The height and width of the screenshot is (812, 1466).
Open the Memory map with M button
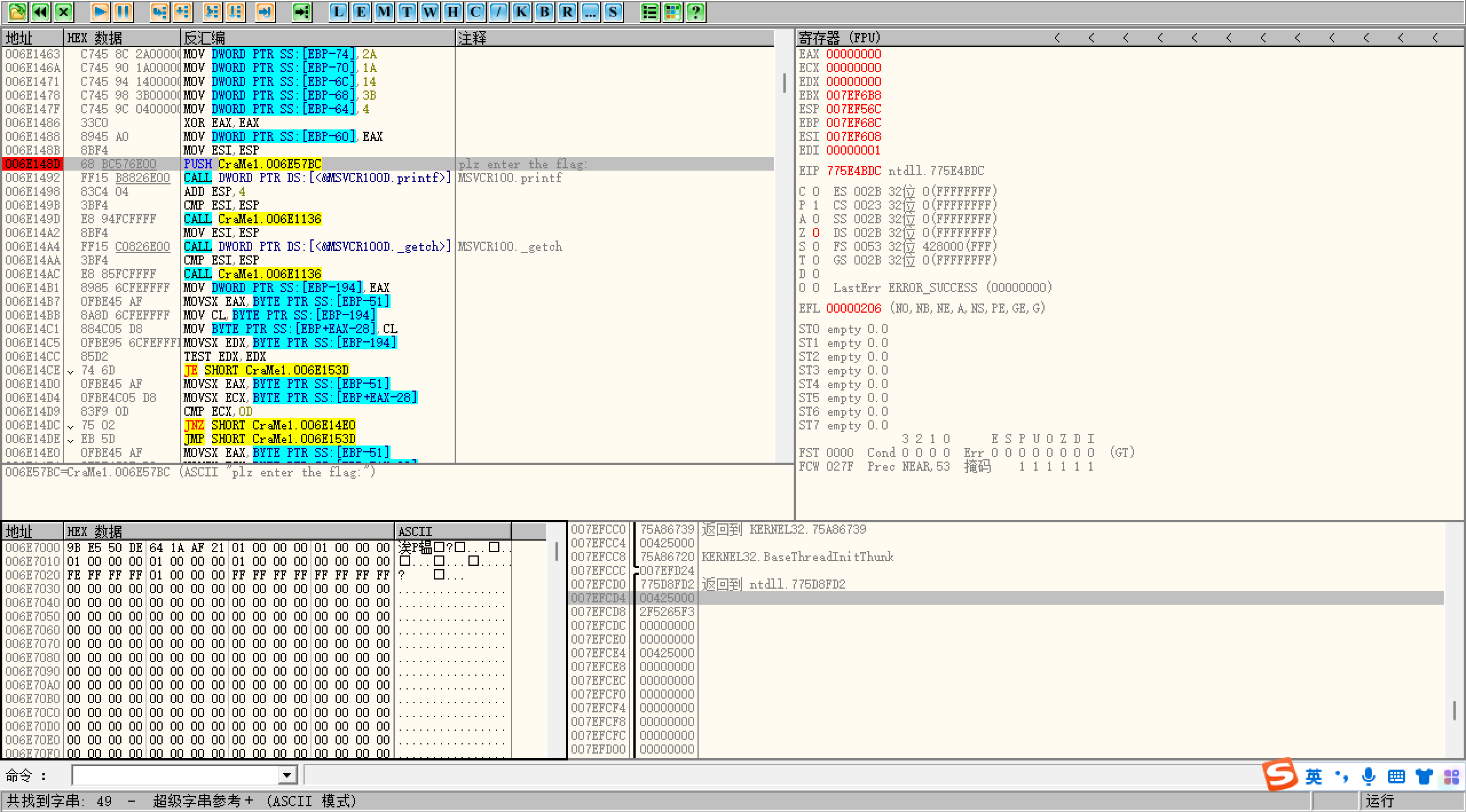pos(384,11)
